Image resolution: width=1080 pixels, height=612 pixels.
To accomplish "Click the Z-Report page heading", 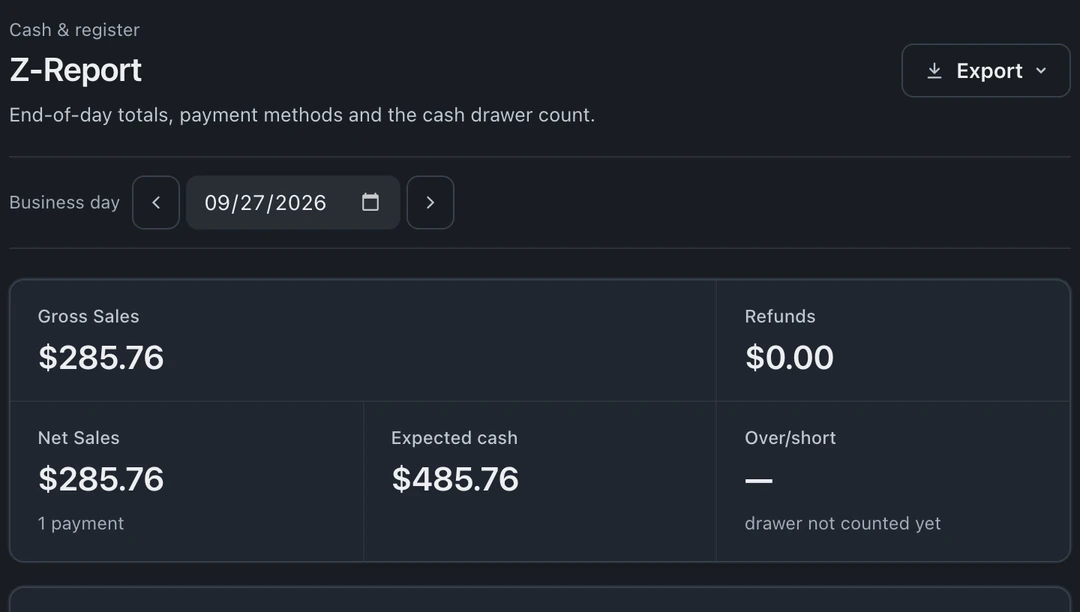I will point(75,70).
